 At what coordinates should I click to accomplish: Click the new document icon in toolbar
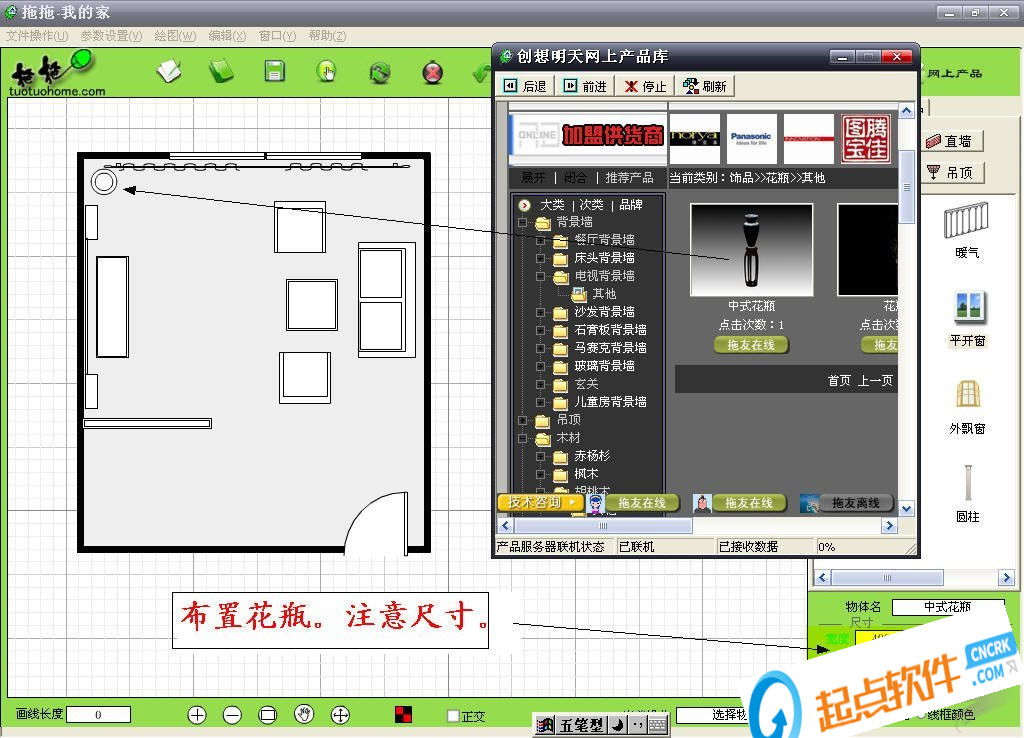(169, 71)
